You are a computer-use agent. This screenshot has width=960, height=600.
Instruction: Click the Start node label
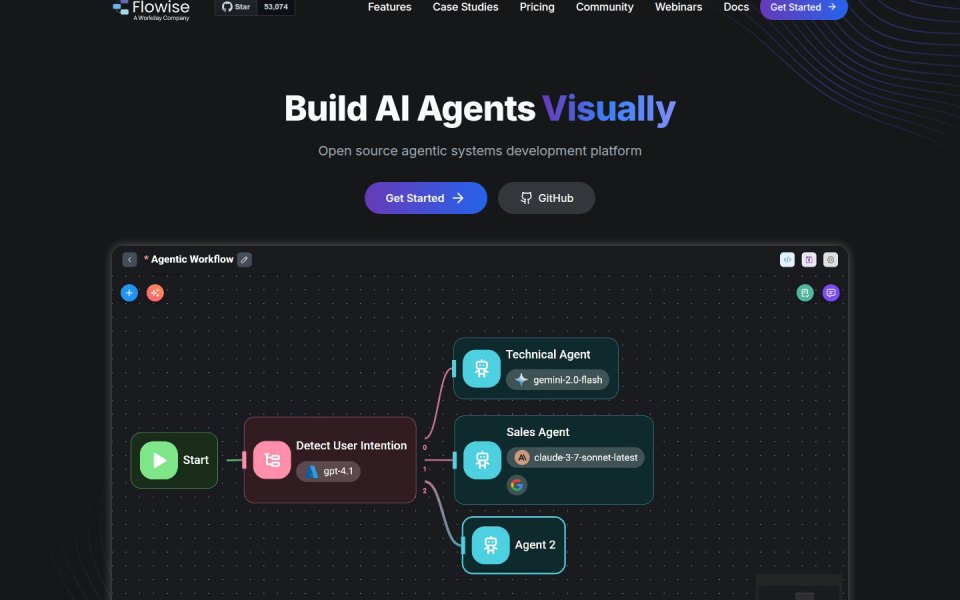click(196, 460)
